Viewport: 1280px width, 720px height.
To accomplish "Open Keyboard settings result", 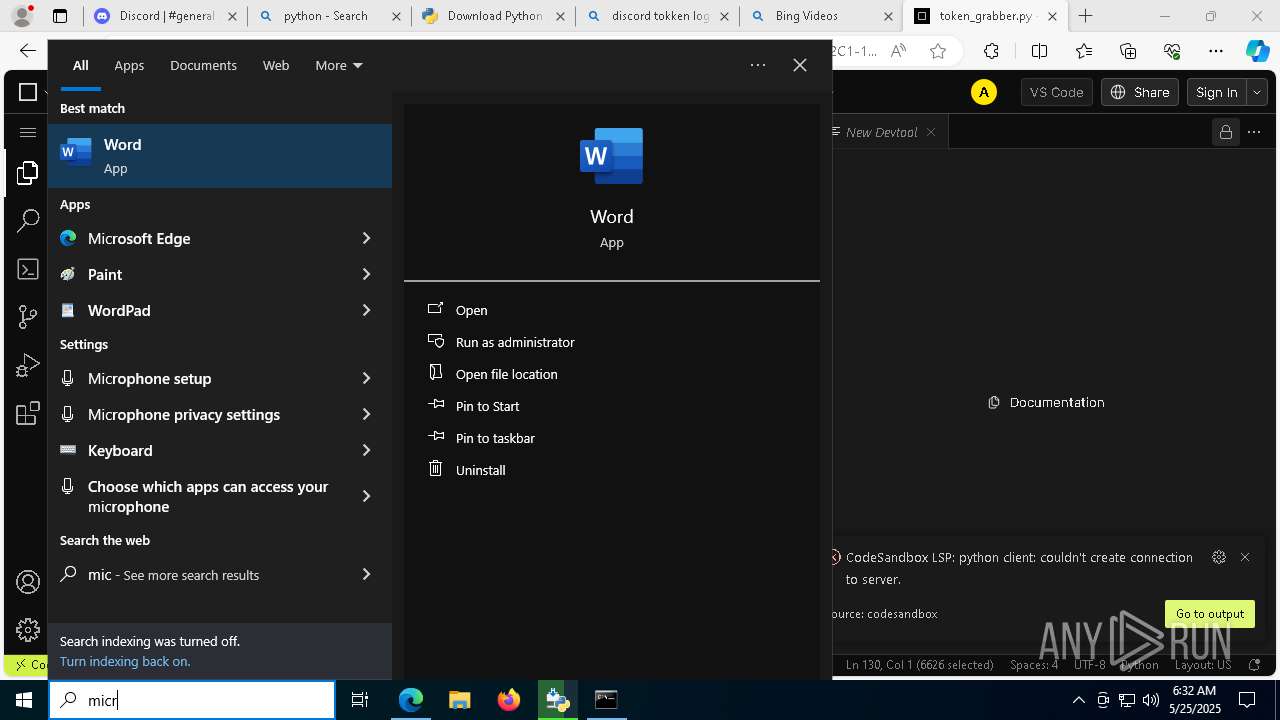I will coord(200,450).
